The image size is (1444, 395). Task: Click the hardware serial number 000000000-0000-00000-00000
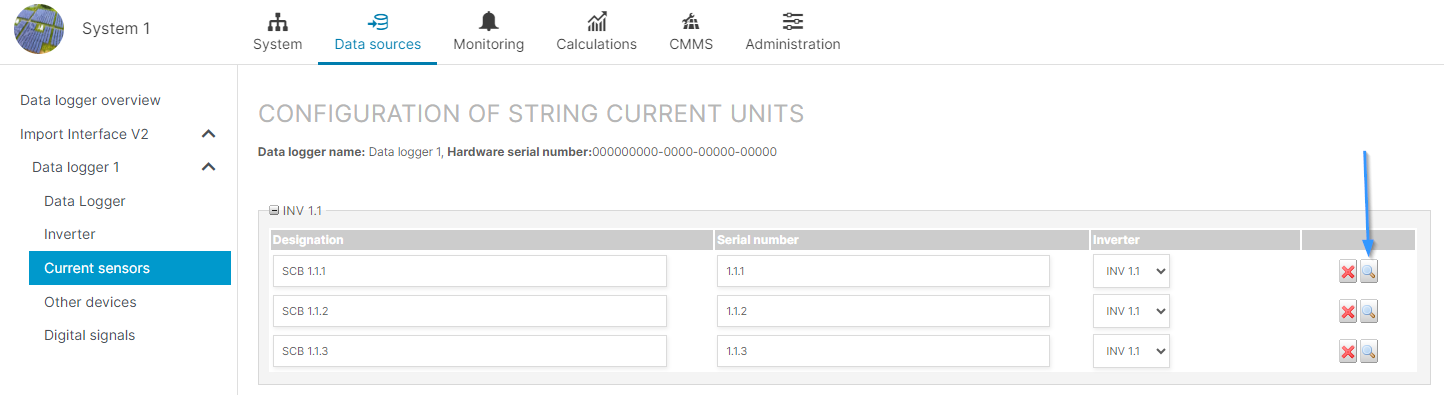pos(684,152)
